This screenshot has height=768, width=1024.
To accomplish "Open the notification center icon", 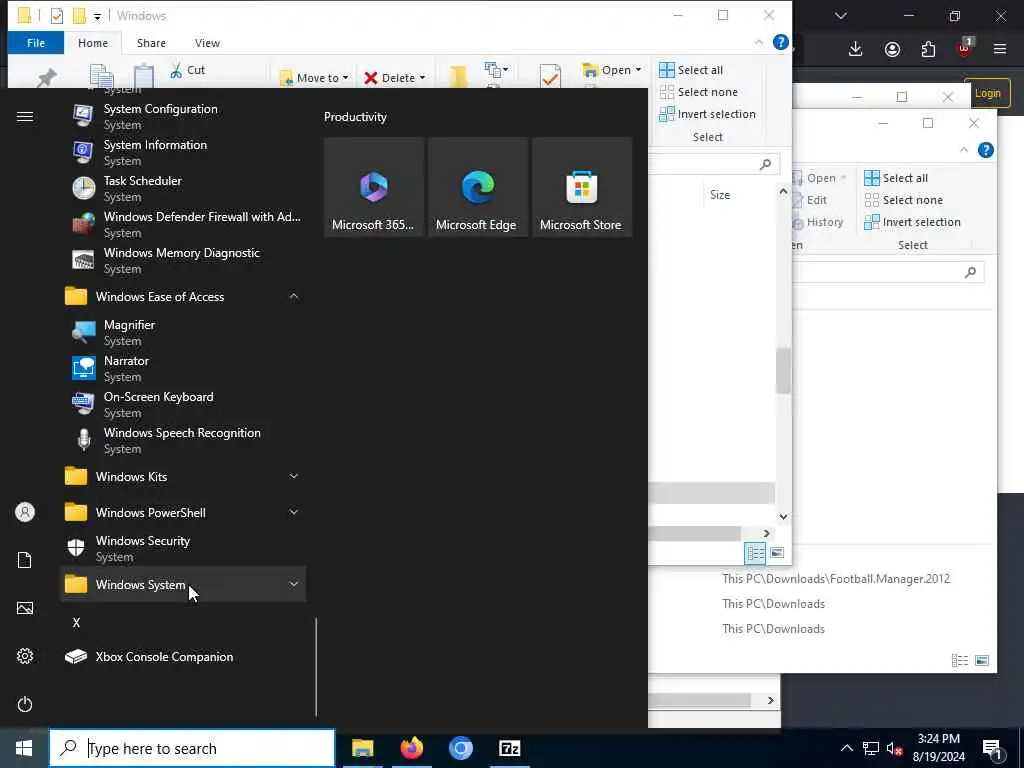I will (x=993, y=748).
